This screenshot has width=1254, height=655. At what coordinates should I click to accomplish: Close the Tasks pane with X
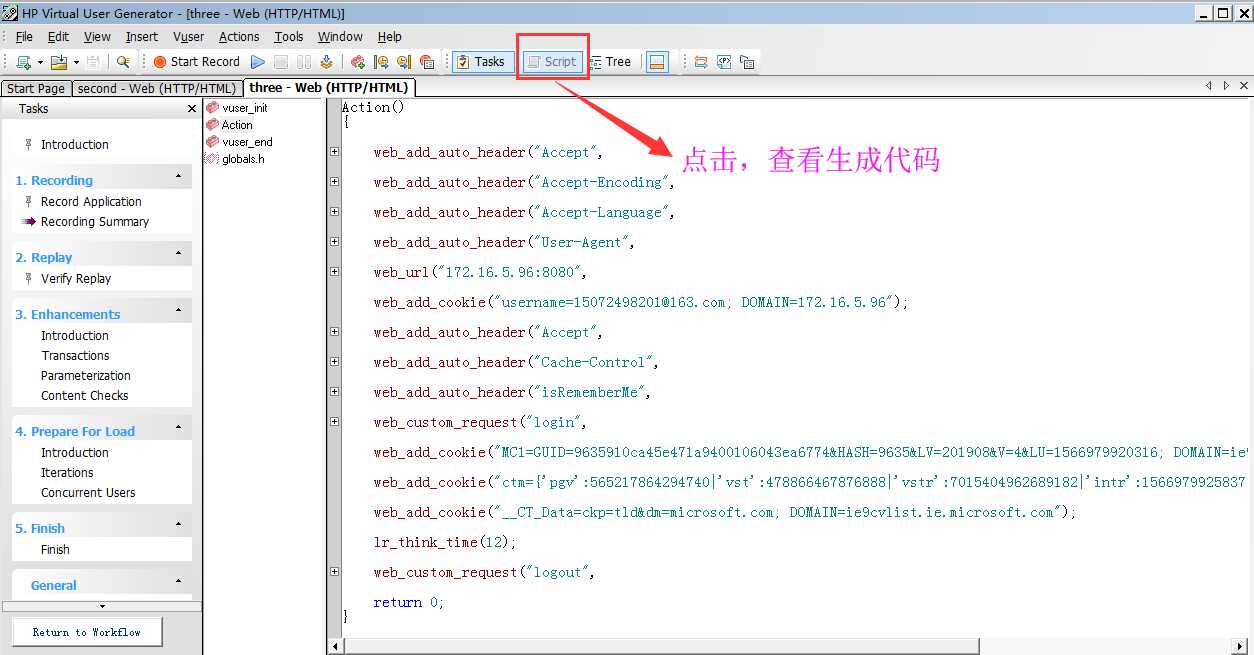[x=192, y=108]
